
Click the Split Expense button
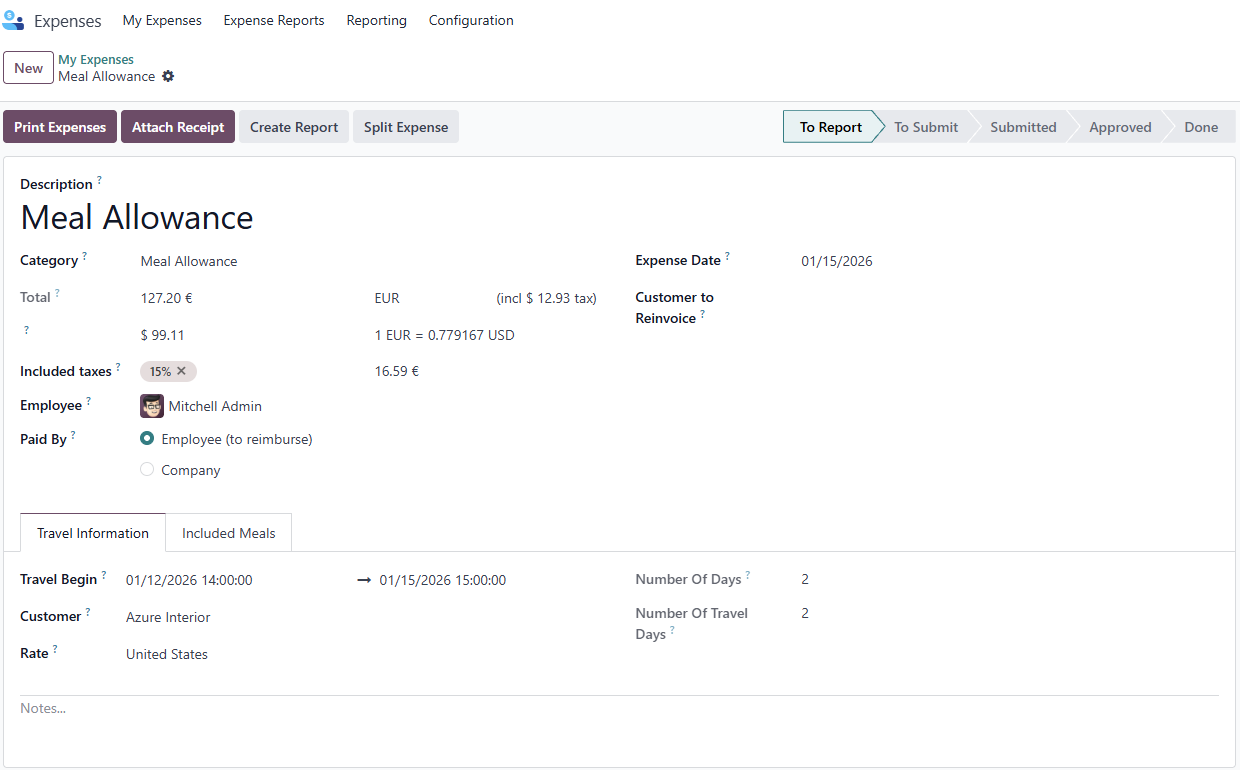pos(406,127)
